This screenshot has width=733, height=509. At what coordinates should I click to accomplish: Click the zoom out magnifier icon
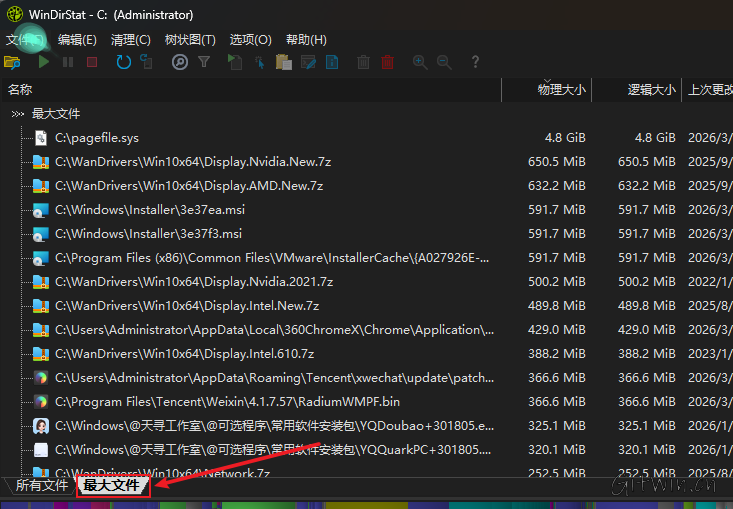pos(444,62)
